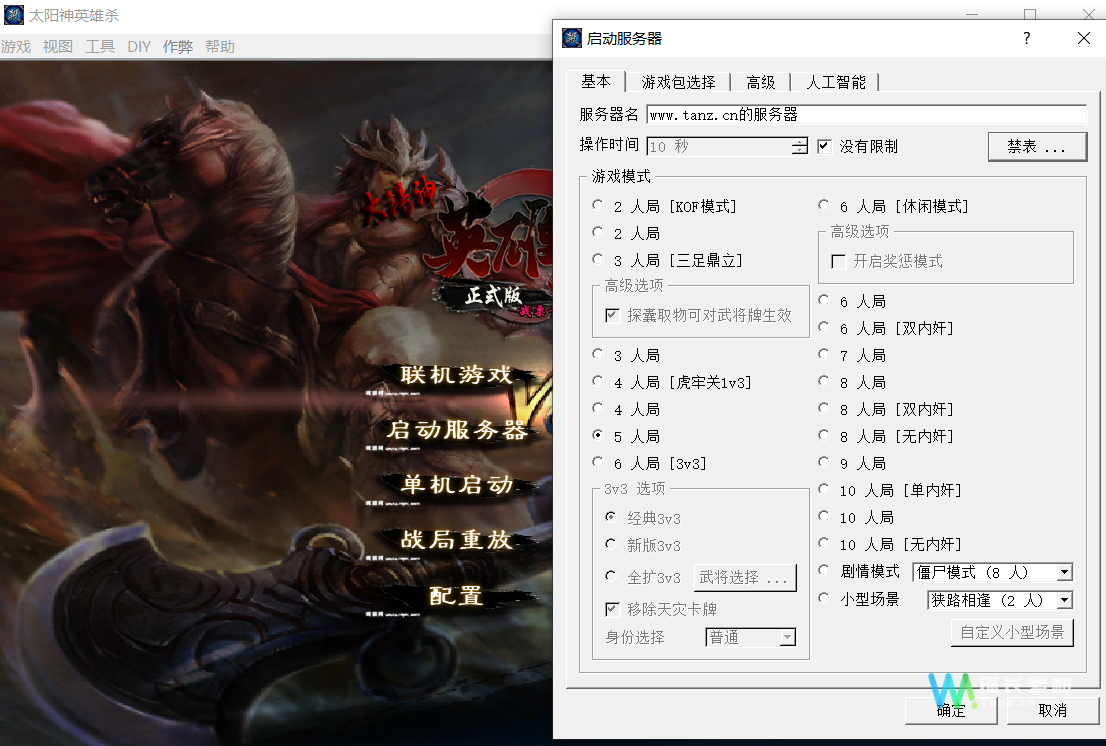Open the 僵尸模式 (8 人) dropdown
Screen dimensions: 1106x746
(x=992, y=572)
